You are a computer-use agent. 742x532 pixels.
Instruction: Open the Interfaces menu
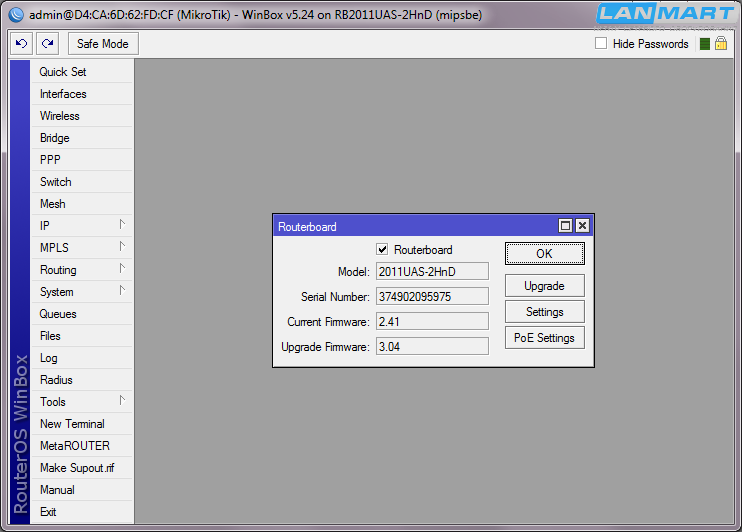81,94
